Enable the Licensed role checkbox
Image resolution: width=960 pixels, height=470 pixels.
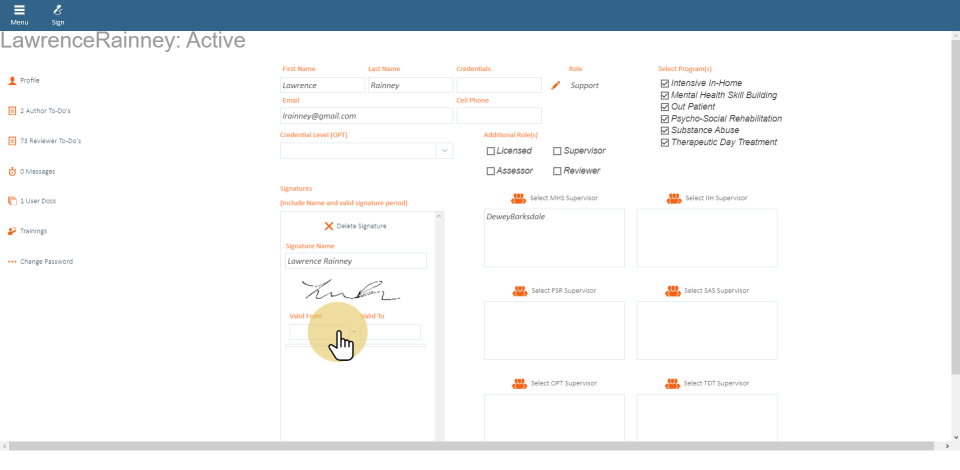click(491, 151)
